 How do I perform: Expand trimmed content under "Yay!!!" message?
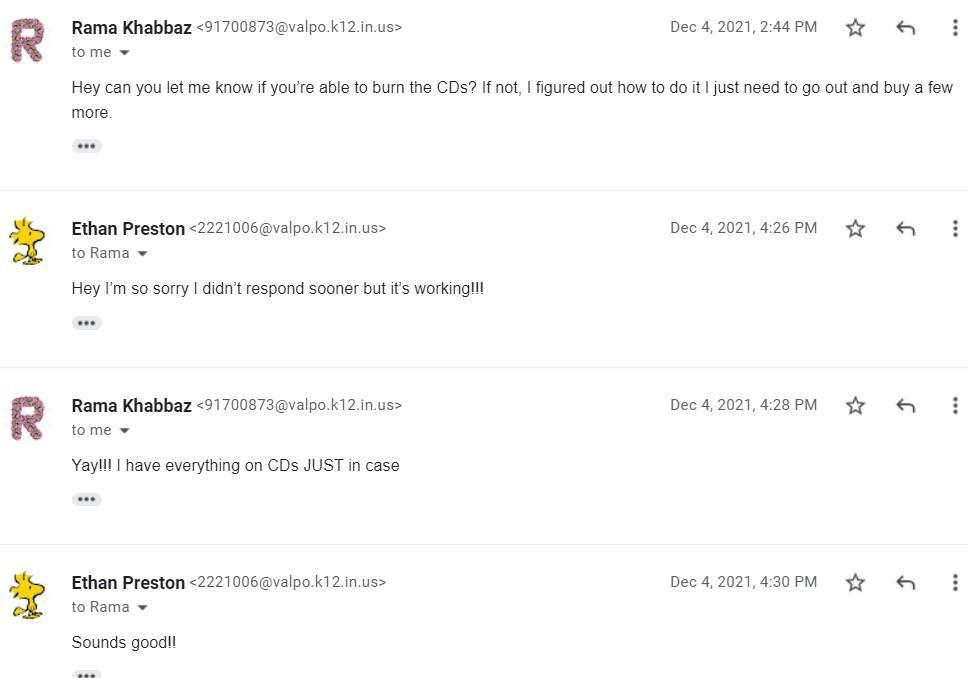[87, 499]
